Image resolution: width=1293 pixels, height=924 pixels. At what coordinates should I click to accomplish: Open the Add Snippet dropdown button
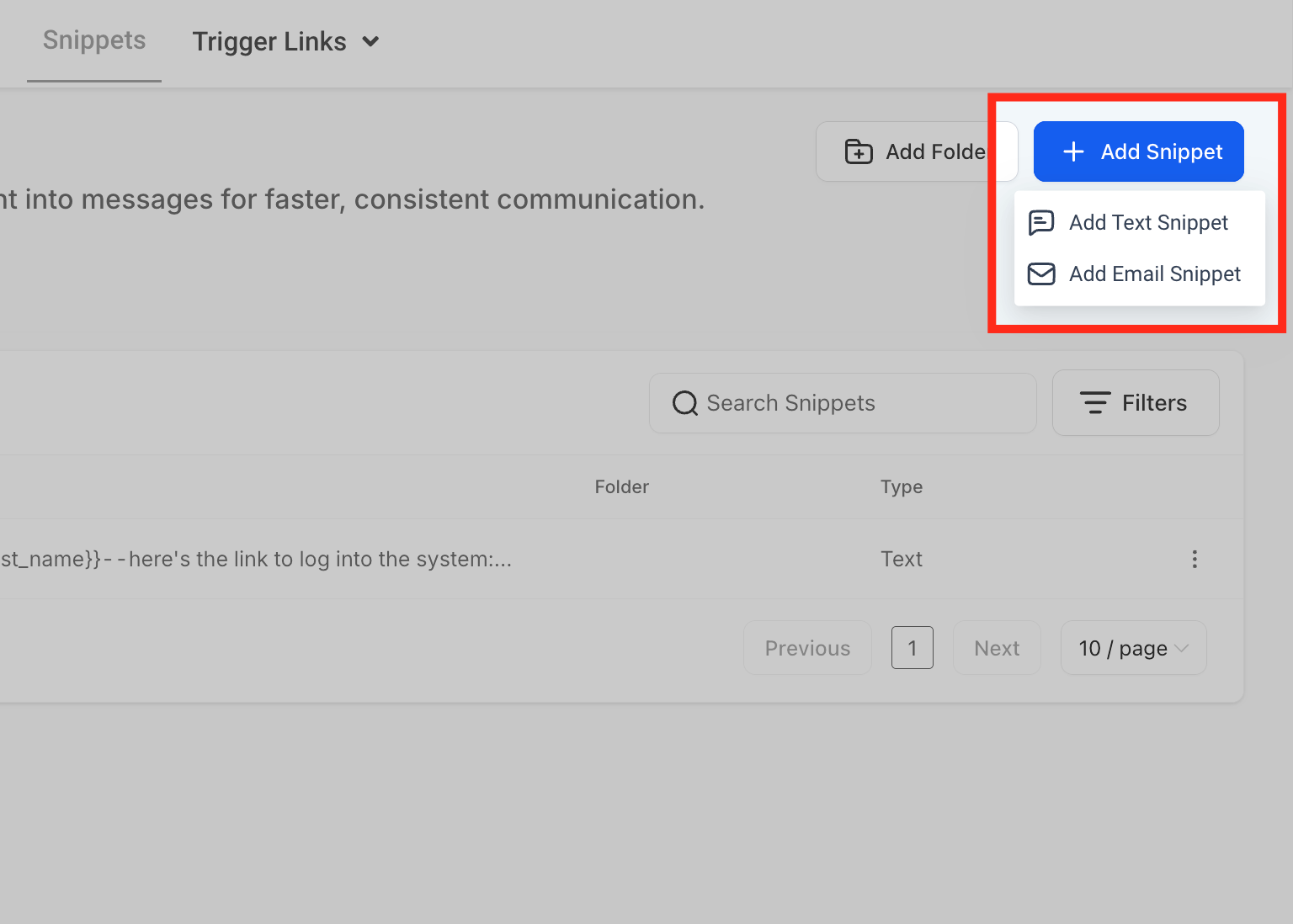[x=1138, y=151]
